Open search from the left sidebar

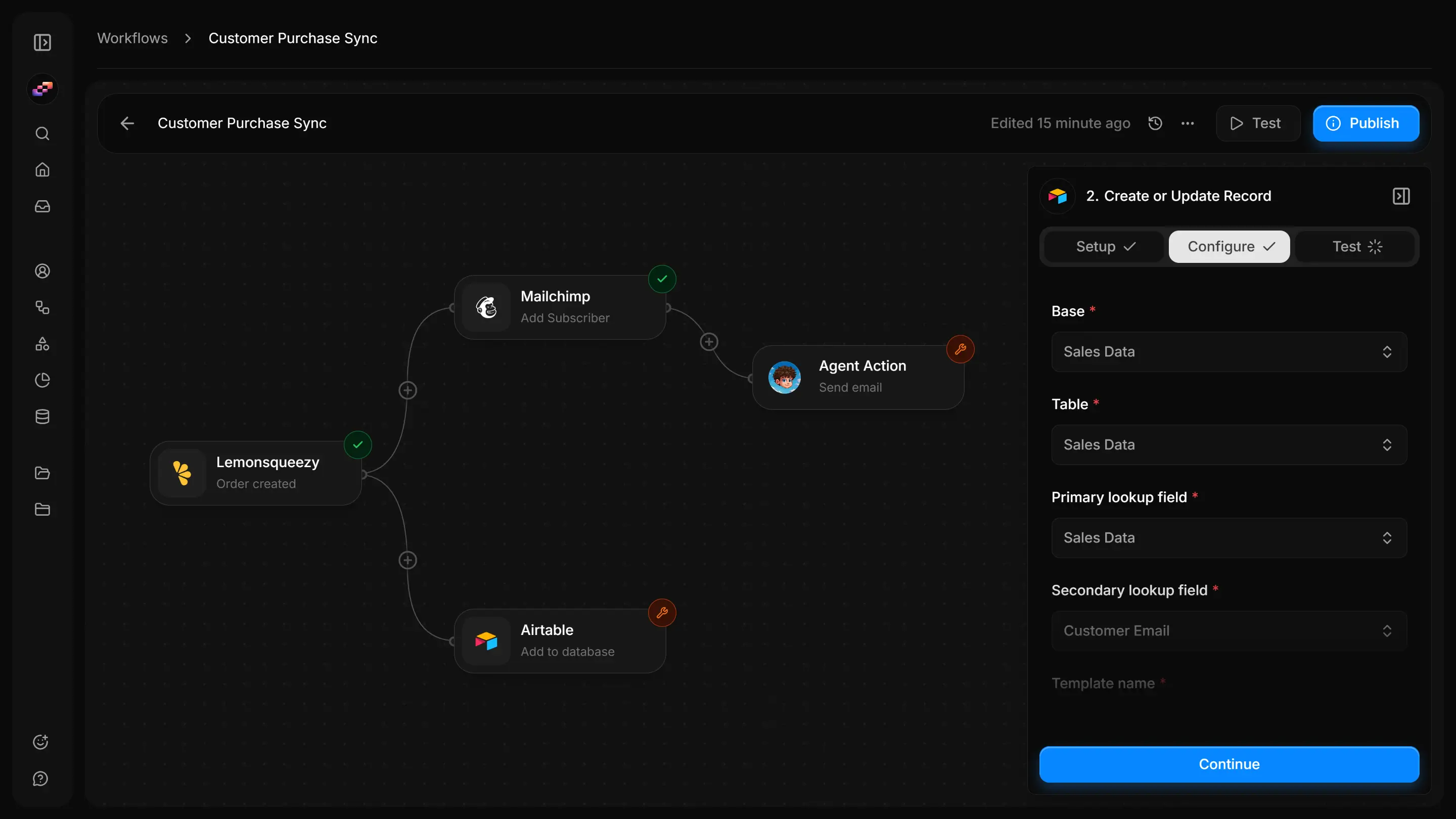point(42,133)
